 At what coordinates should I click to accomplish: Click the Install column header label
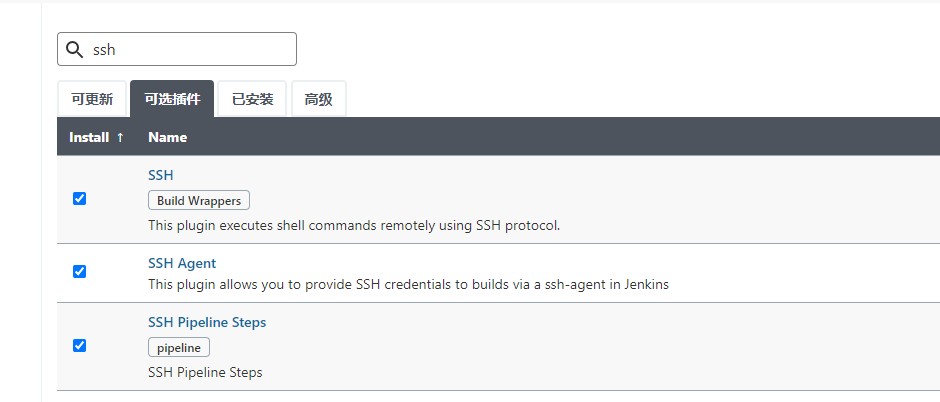pos(89,137)
